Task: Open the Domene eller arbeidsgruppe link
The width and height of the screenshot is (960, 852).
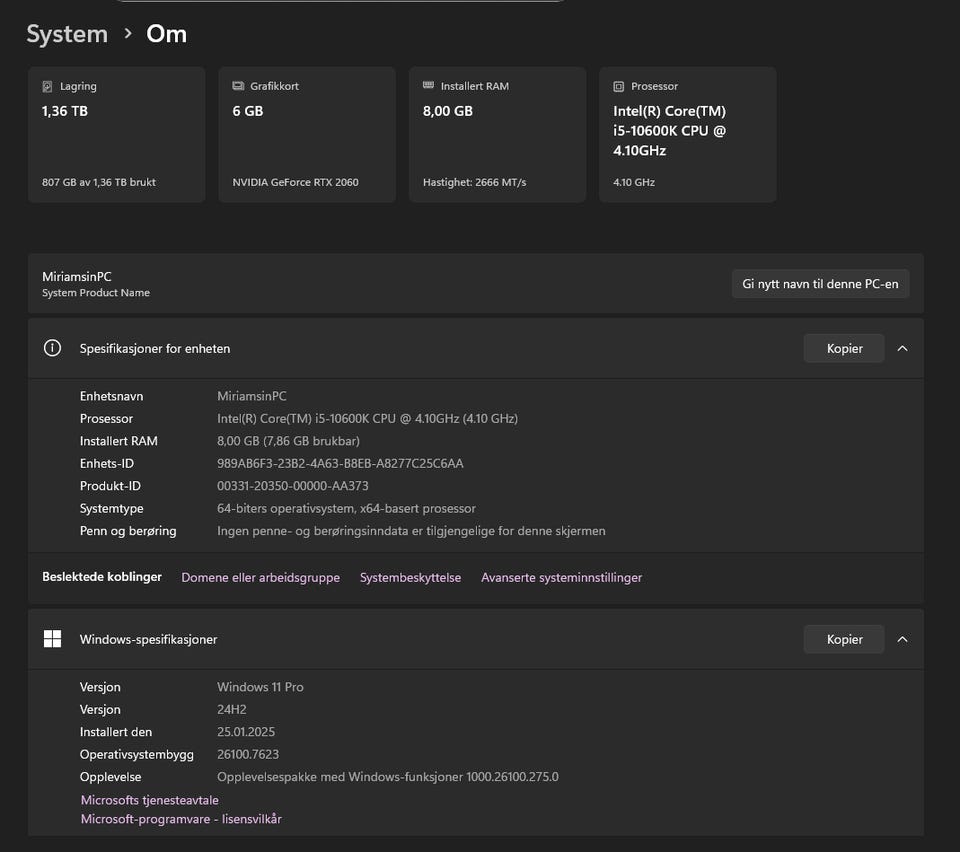Action: (260, 578)
